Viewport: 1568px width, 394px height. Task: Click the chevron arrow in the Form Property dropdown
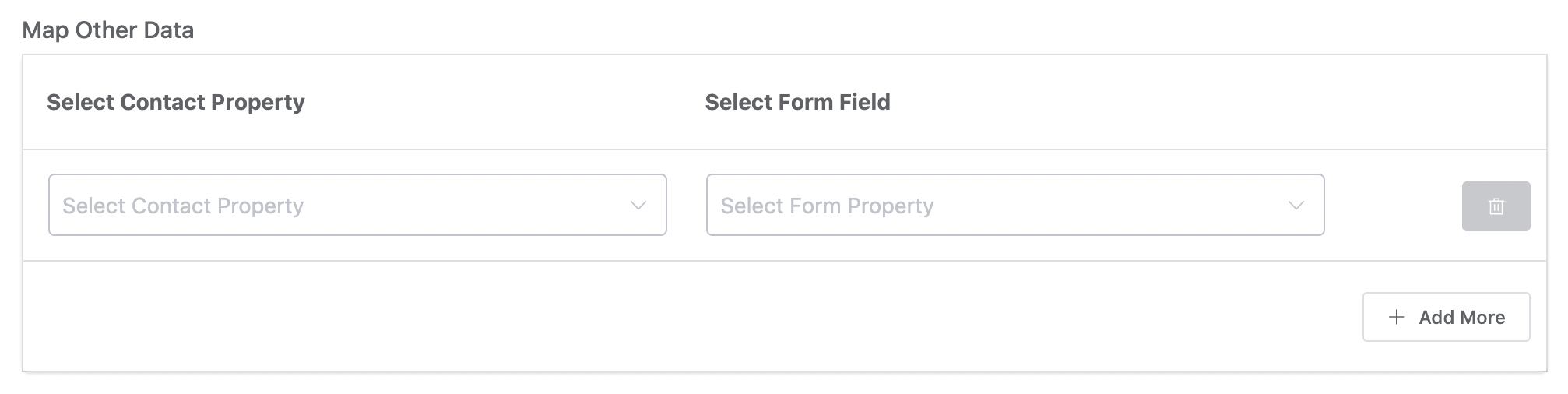point(1296,206)
